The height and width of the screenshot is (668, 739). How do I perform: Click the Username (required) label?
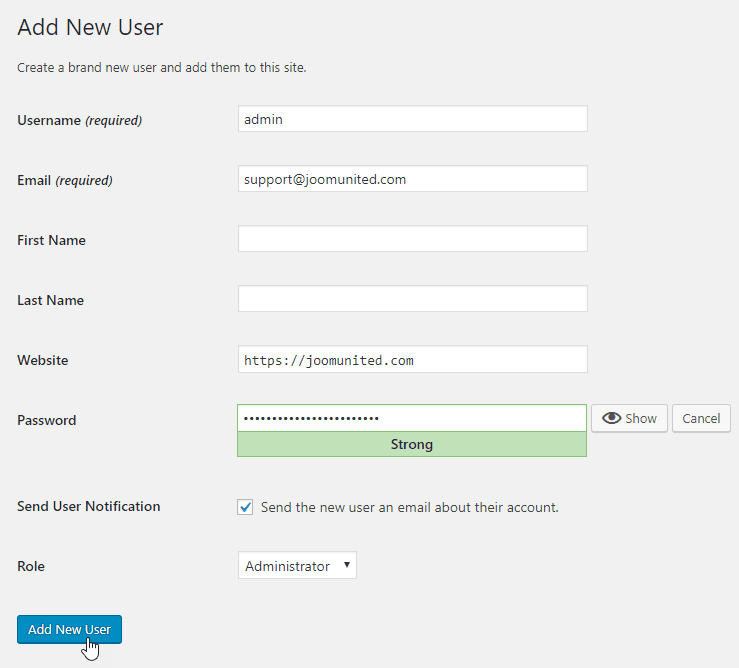point(80,120)
